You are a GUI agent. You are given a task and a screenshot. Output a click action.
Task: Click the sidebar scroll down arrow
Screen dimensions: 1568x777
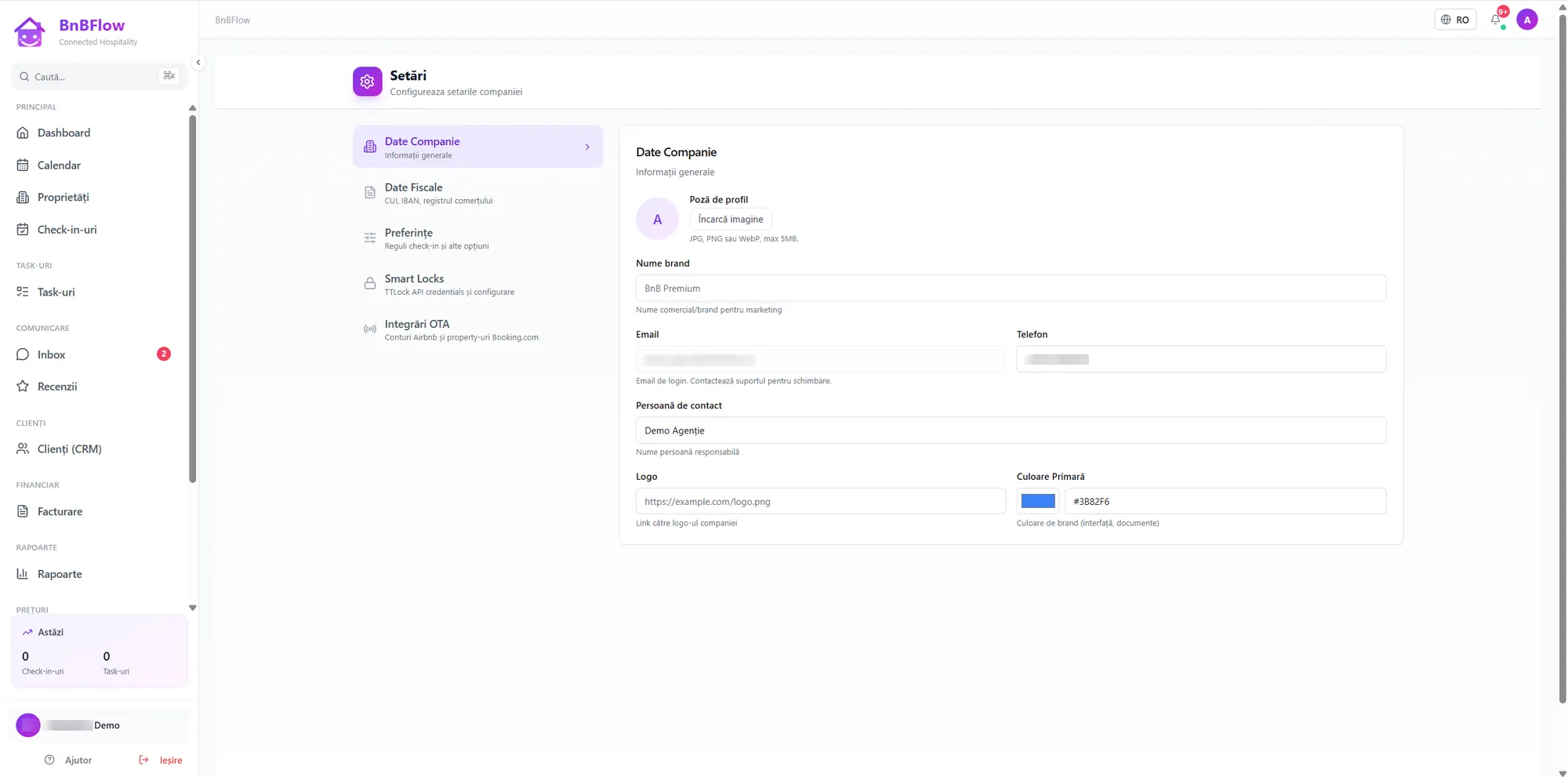point(193,608)
